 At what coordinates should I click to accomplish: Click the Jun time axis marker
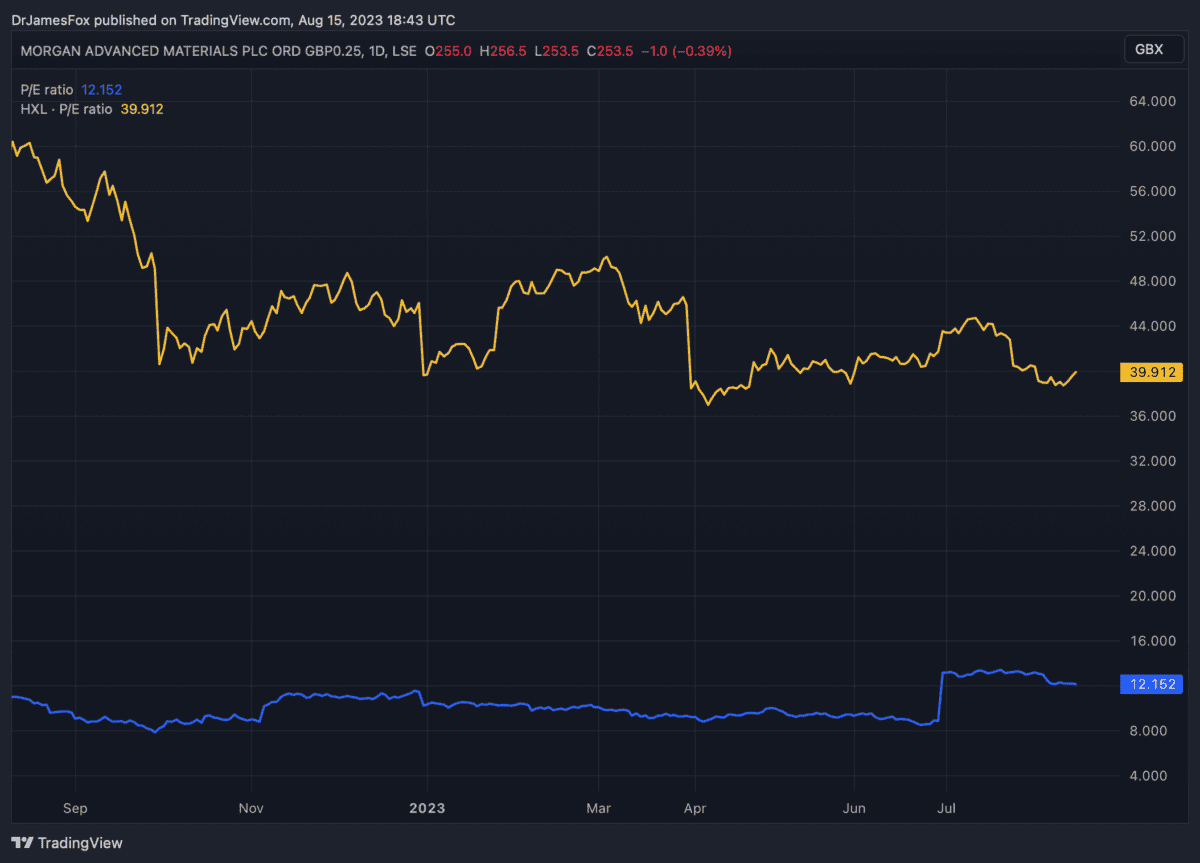pyautogui.click(x=855, y=807)
